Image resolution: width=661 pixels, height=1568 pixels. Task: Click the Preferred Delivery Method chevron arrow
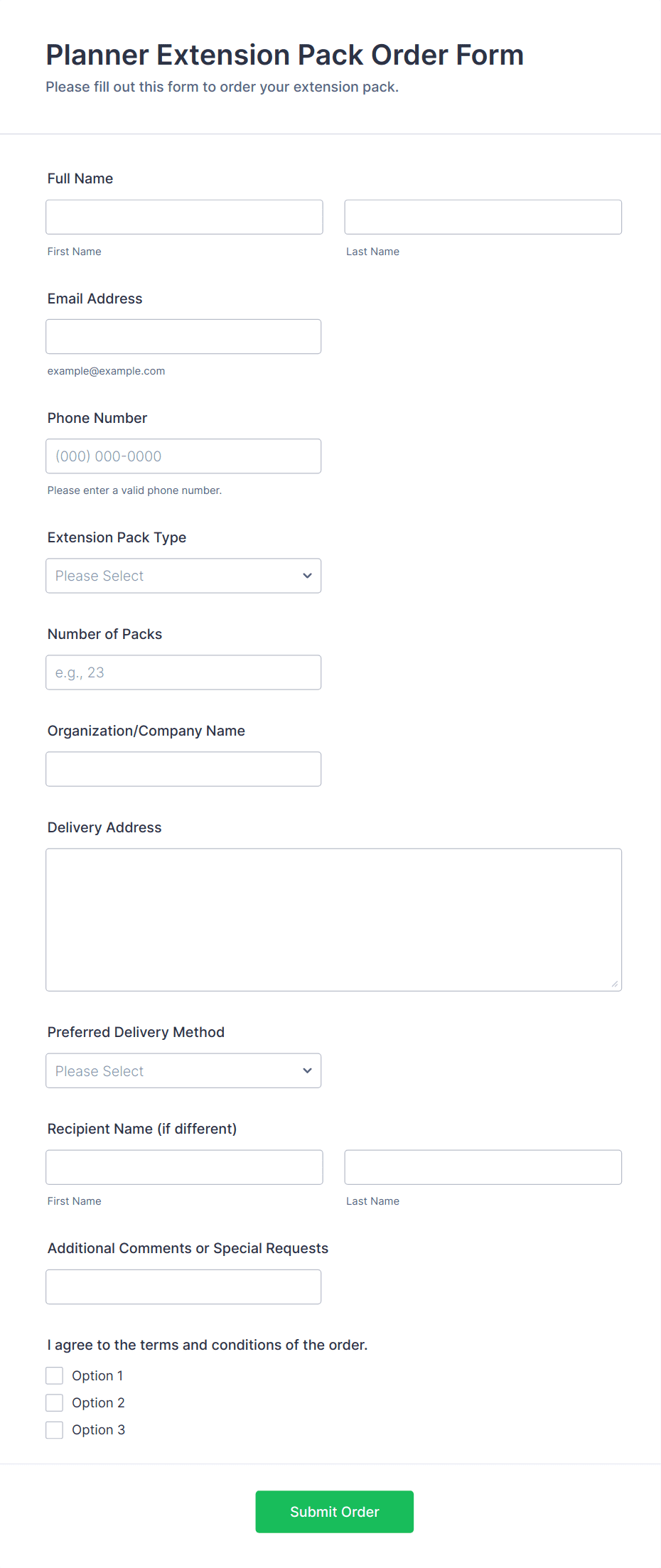[x=307, y=1070]
